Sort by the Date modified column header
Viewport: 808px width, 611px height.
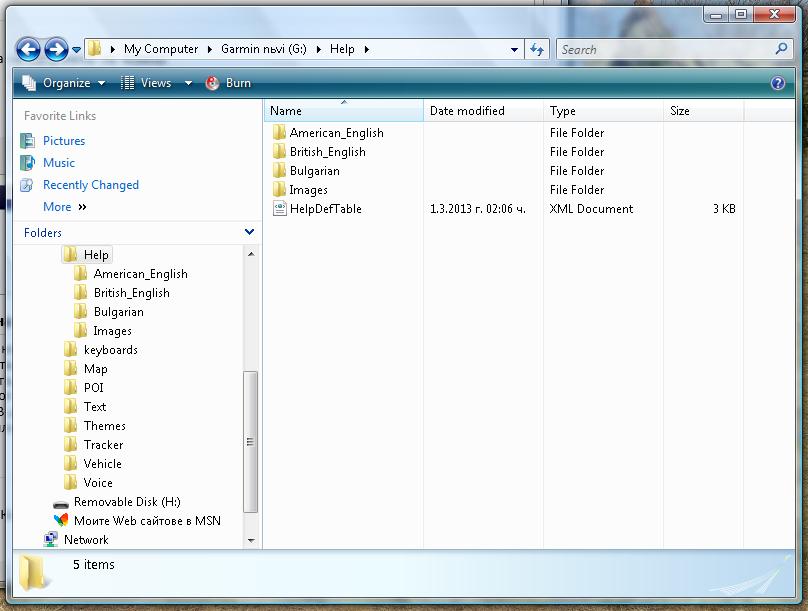pos(483,111)
